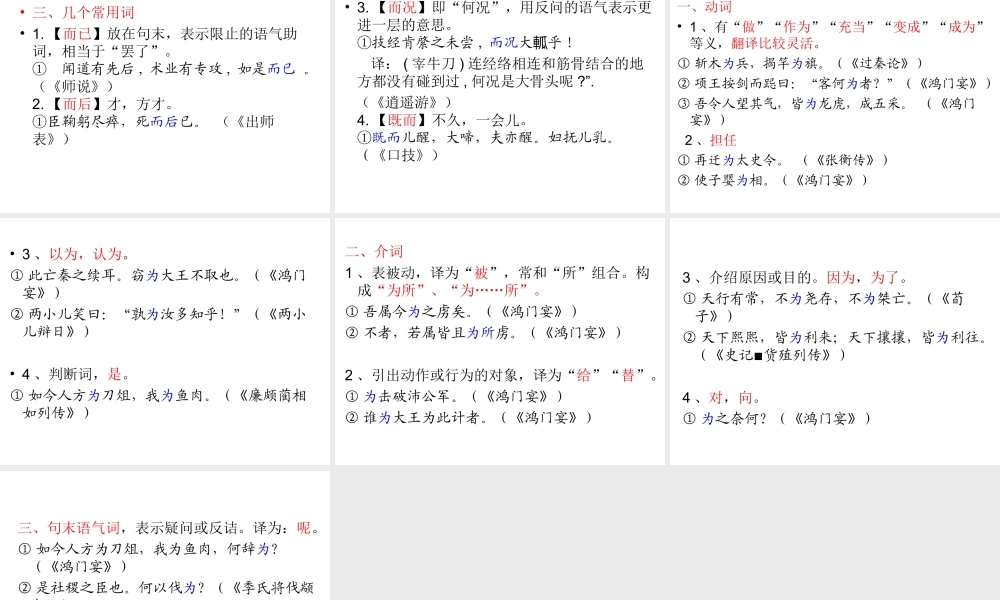
Task: Click the example 使子婴为相
Action: 724,180
